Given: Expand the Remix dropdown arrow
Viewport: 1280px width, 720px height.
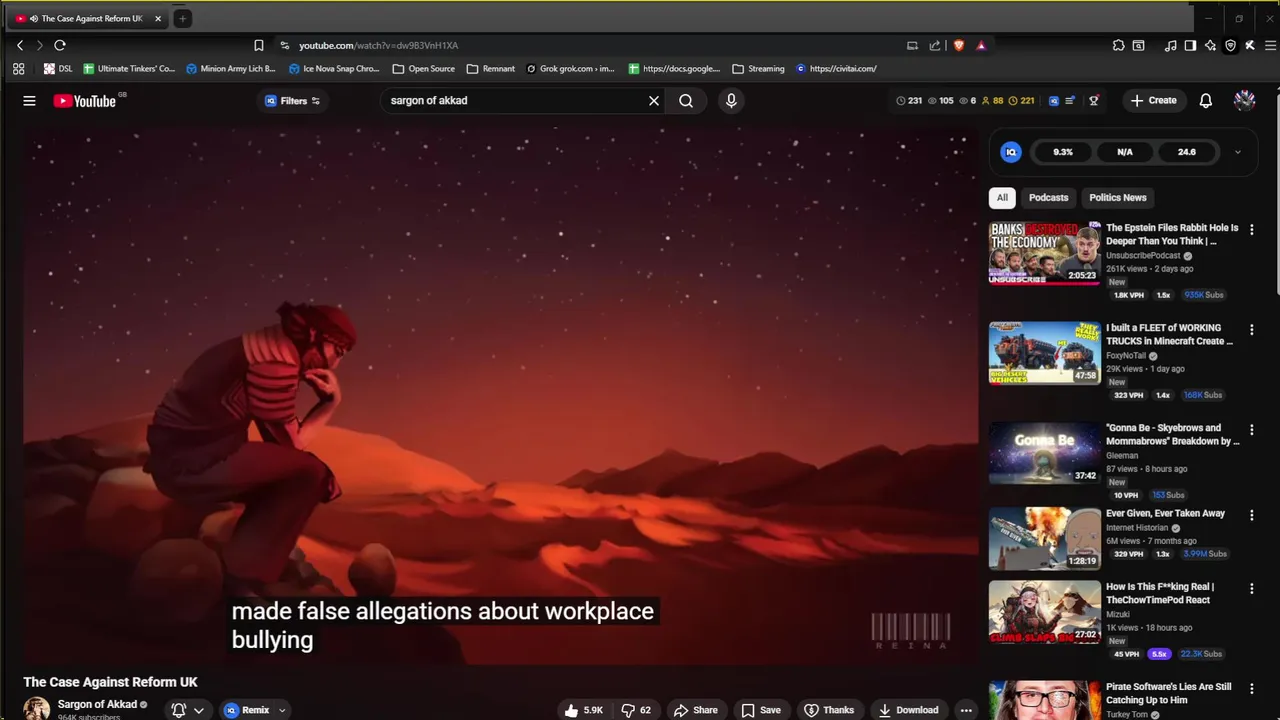Looking at the screenshot, I should [x=282, y=710].
